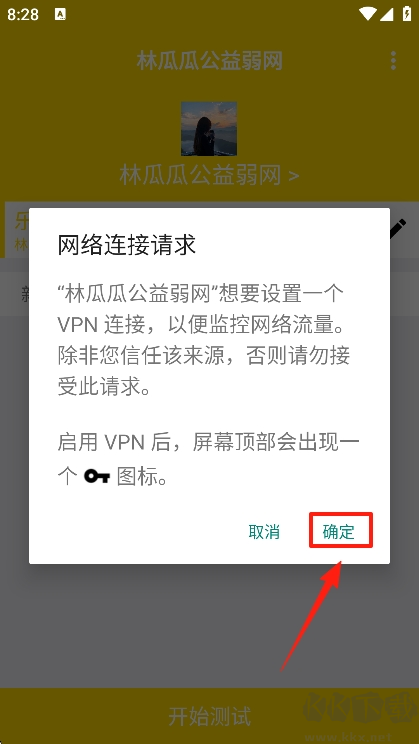Tap the battery charging icon
The image size is (419, 744).
pos(407,14)
